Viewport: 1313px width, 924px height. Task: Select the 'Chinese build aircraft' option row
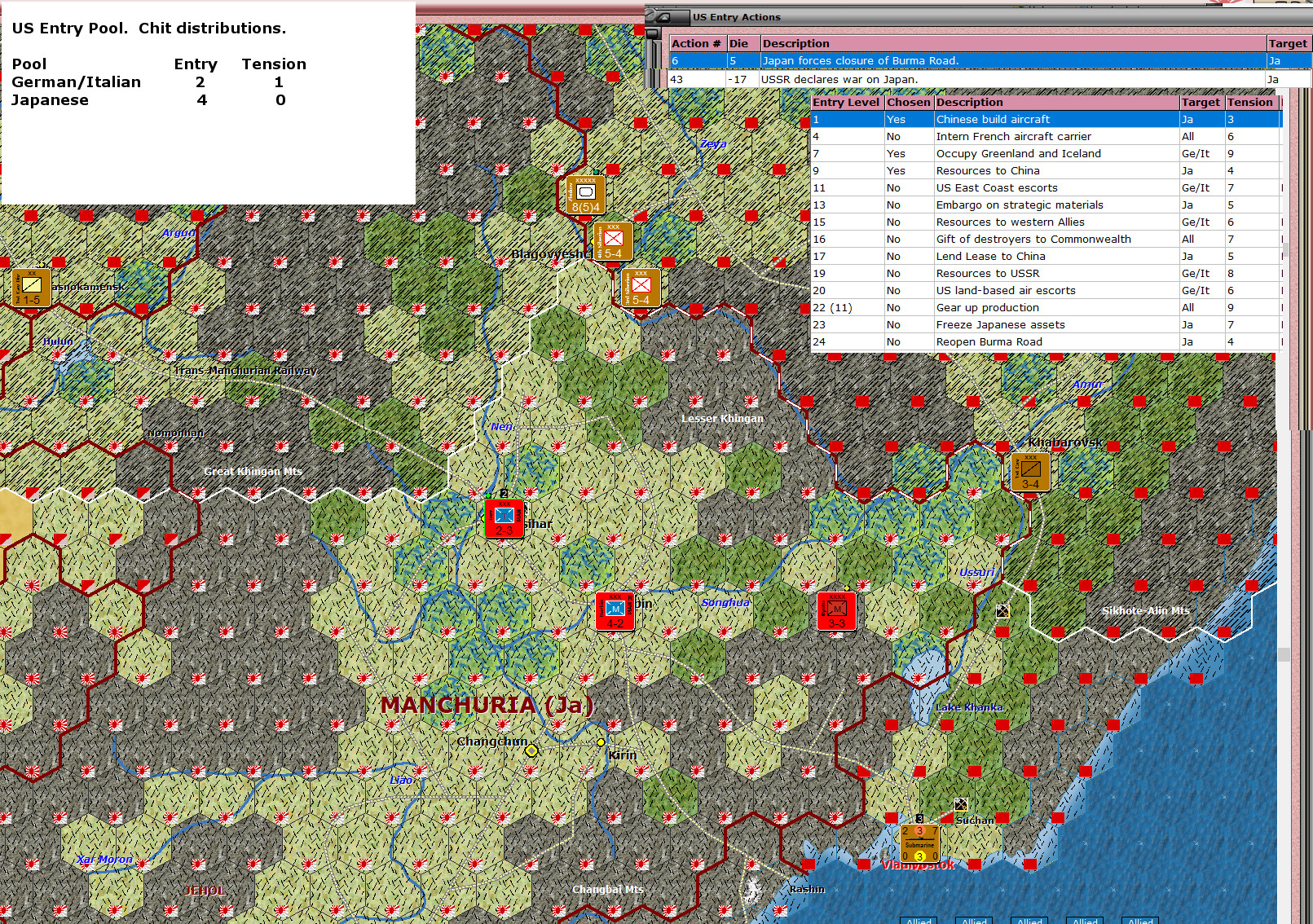[1046, 119]
